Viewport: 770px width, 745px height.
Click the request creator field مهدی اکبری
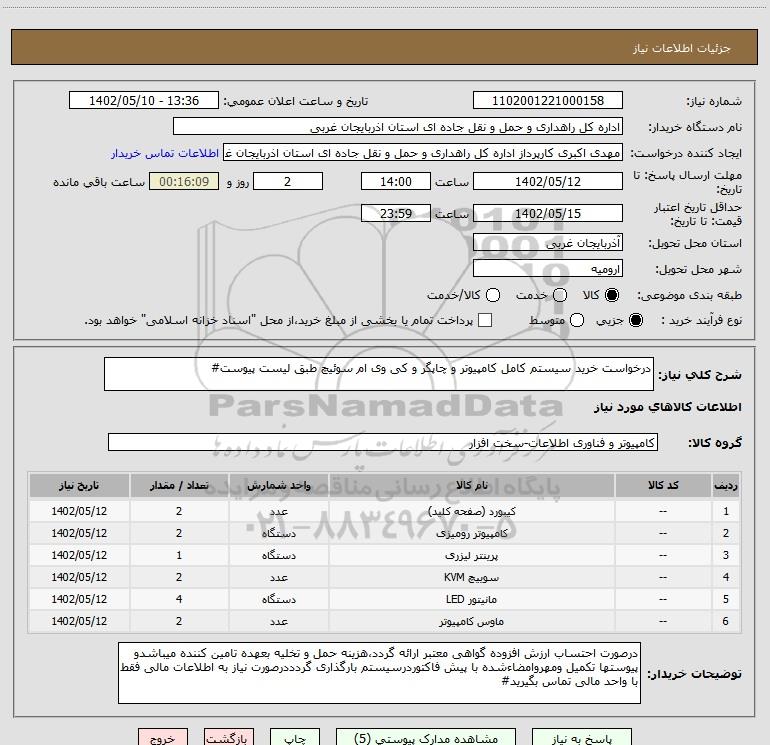pos(423,153)
